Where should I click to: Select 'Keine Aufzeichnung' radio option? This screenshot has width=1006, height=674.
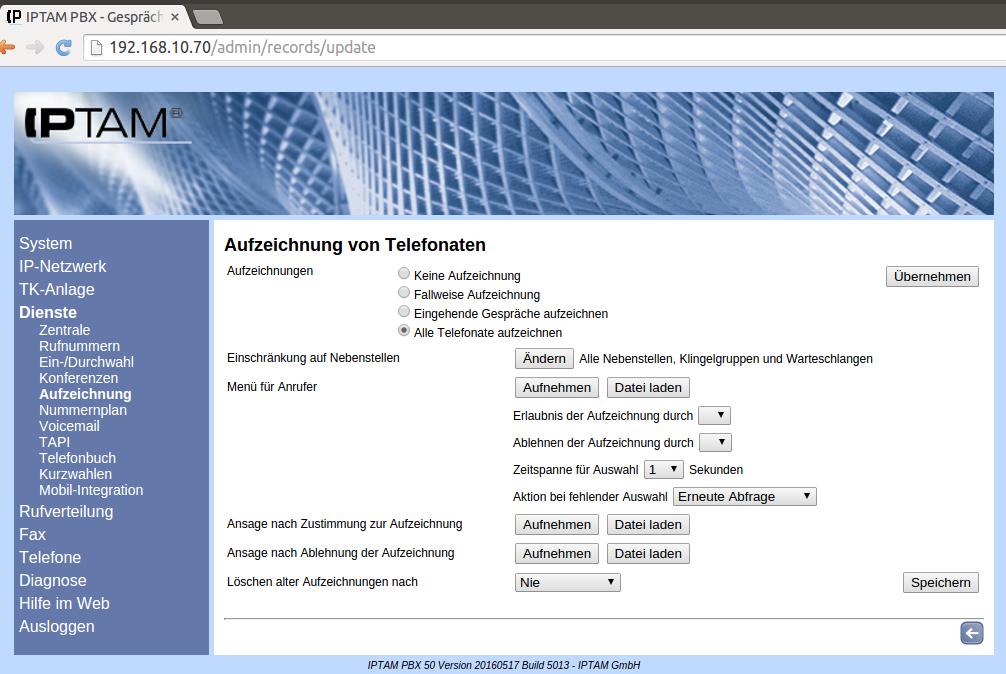(x=404, y=274)
